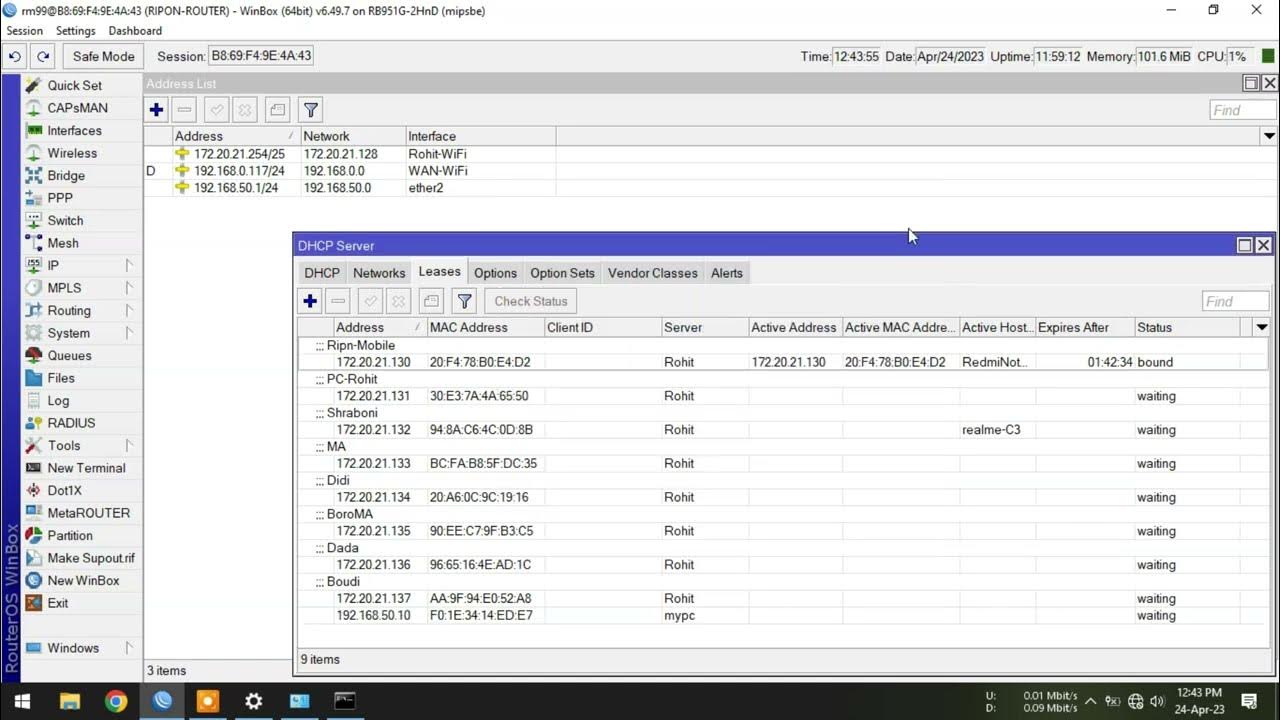Switch to Networks tab
This screenshot has width=1280, height=720.
pyautogui.click(x=379, y=273)
